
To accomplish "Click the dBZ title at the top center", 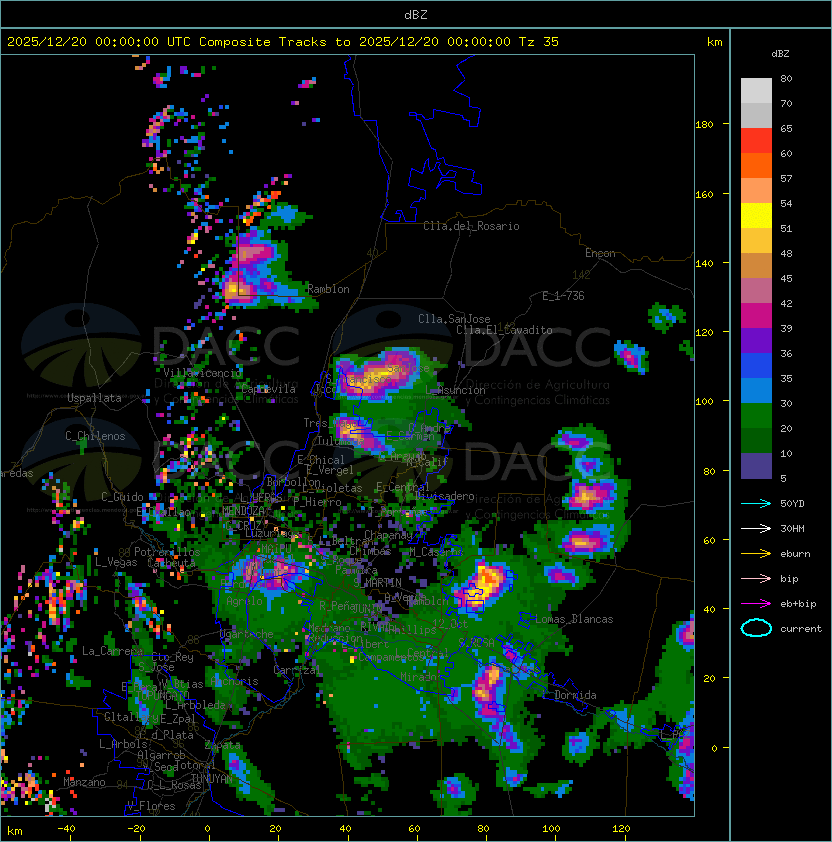I will pyautogui.click(x=415, y=14).
